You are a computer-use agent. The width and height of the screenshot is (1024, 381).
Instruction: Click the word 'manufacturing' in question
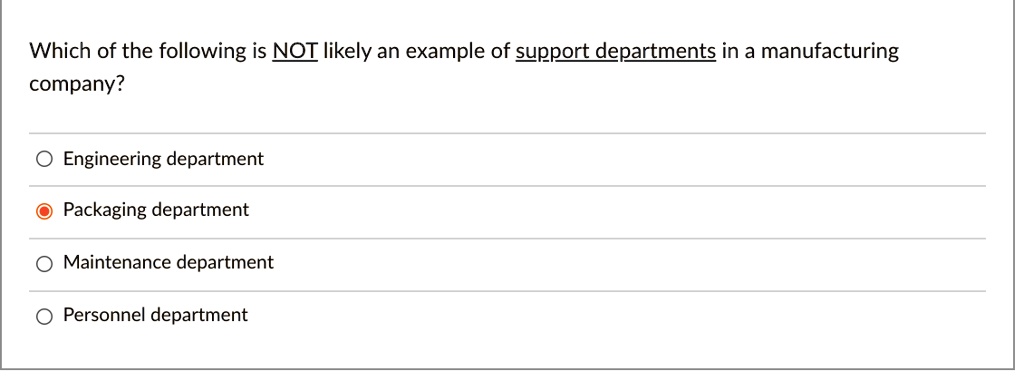coord(830,51)
